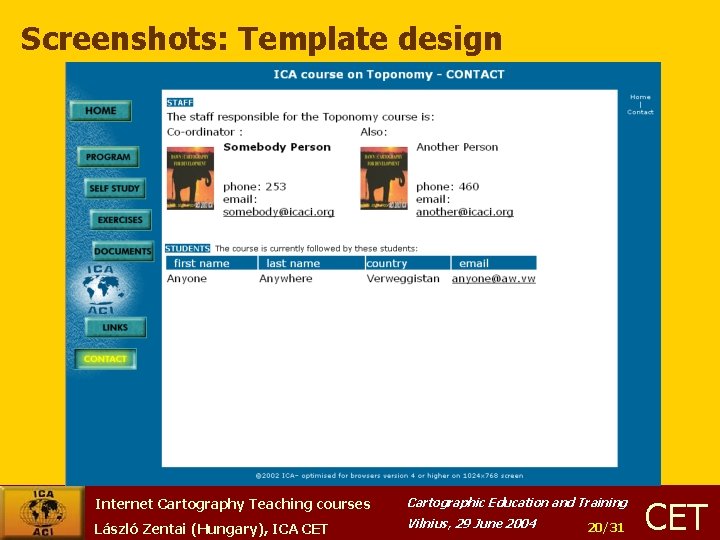Select the EXERCISES navigation button
The image size is (720, 540).
point(120,220)
